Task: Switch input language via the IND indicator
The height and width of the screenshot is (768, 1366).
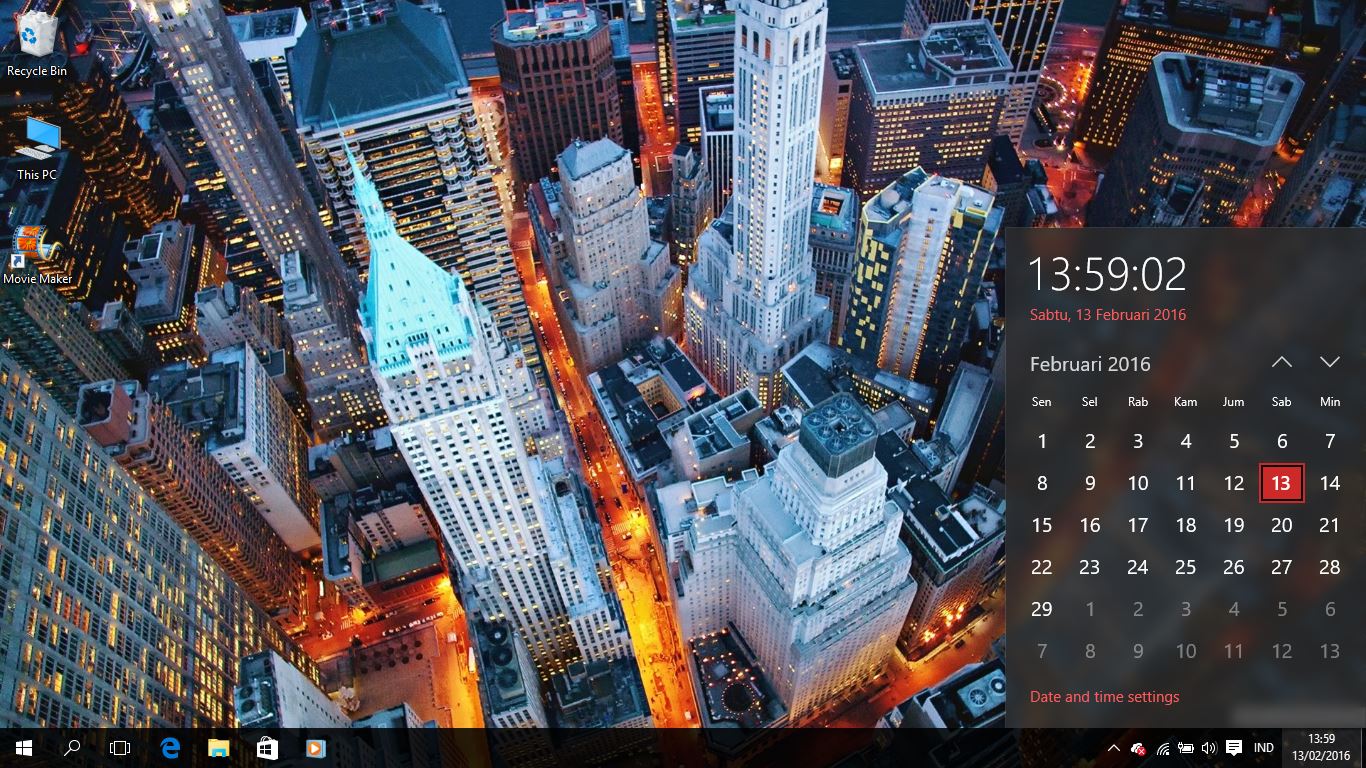Action: pos(1262,748)
